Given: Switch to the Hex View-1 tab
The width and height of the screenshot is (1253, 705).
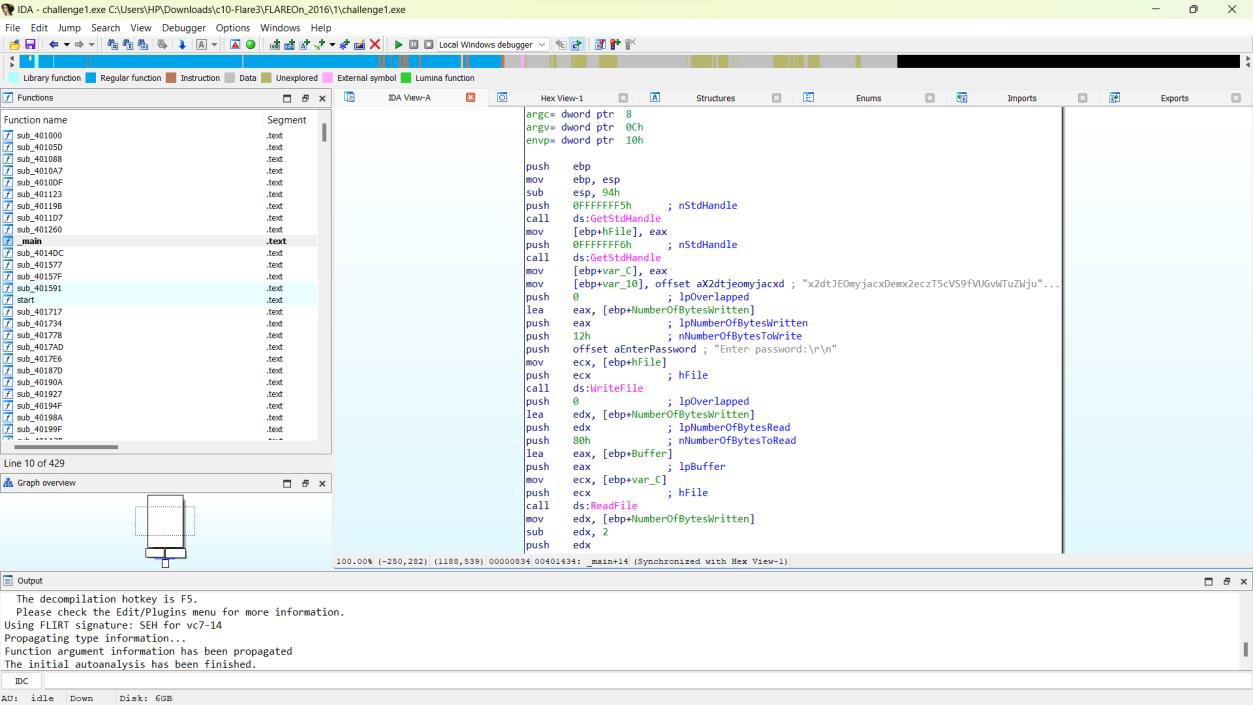Looking at the screenshot, I should coord(561,98).
